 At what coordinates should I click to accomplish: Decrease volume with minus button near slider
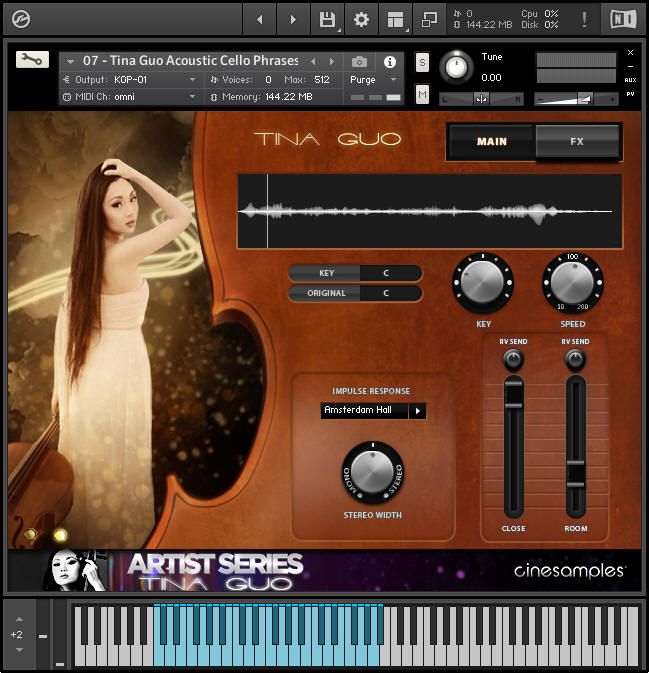[x=541, y=100]
